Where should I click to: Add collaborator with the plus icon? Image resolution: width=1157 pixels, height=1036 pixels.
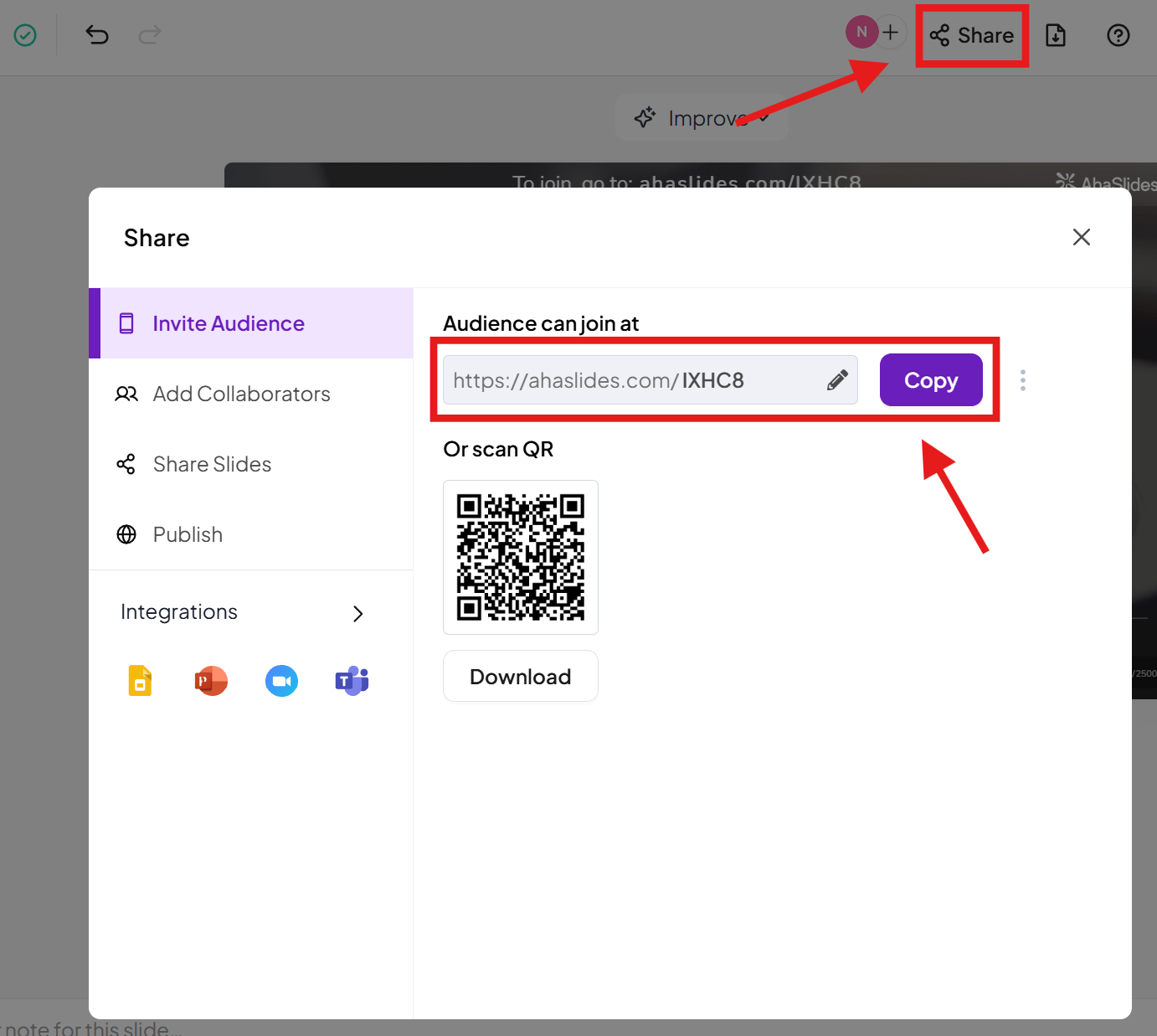click(891, 33)
